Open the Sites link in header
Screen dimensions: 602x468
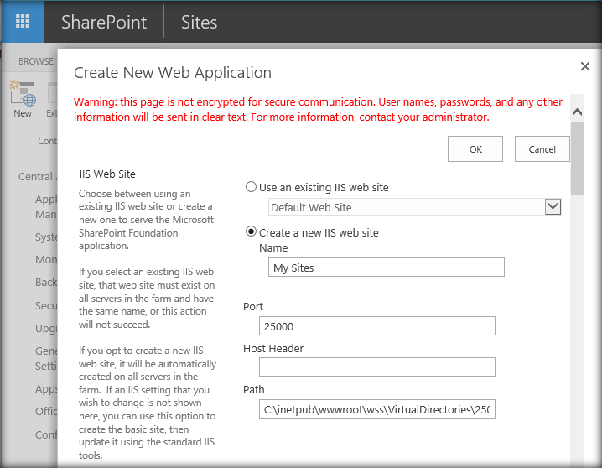pyautogui.click(x=199, y=22)
